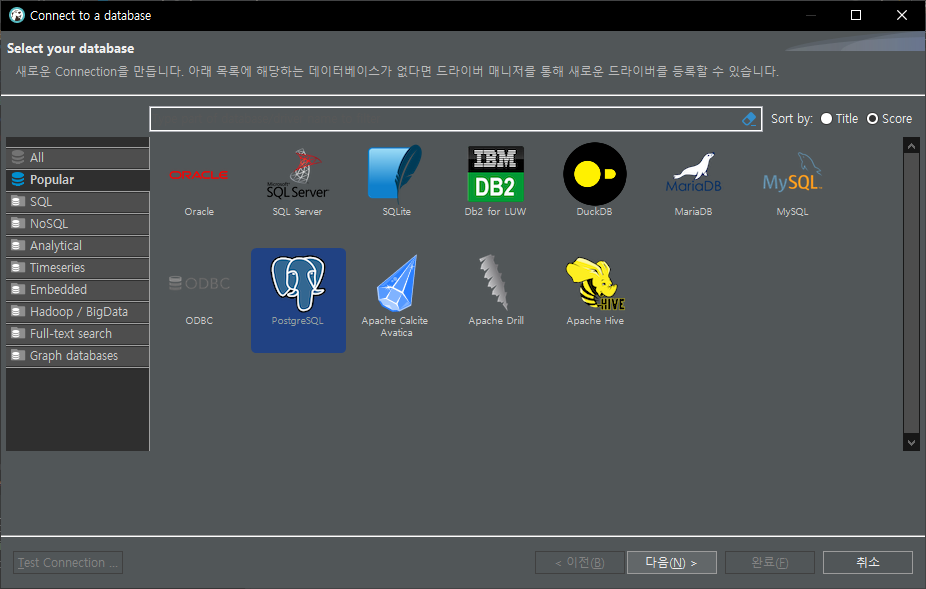
Task: Pick the Apache Hive bee icon
Action: (x=595, y=284)
